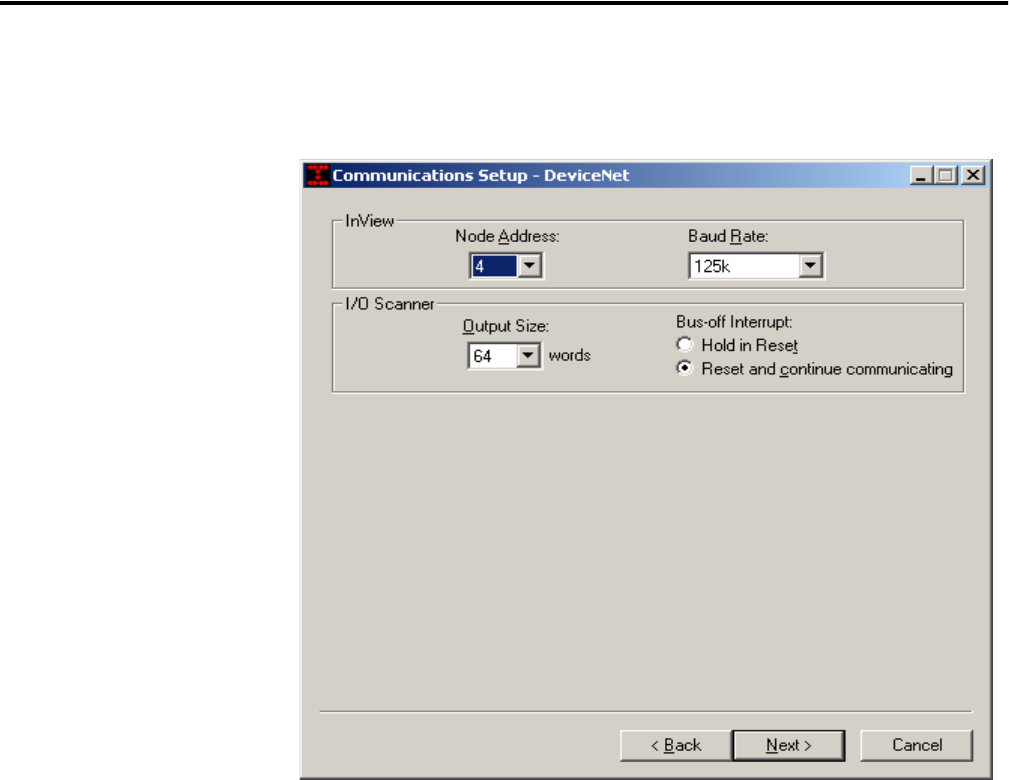Click the Node Address label

click(507, 236)
